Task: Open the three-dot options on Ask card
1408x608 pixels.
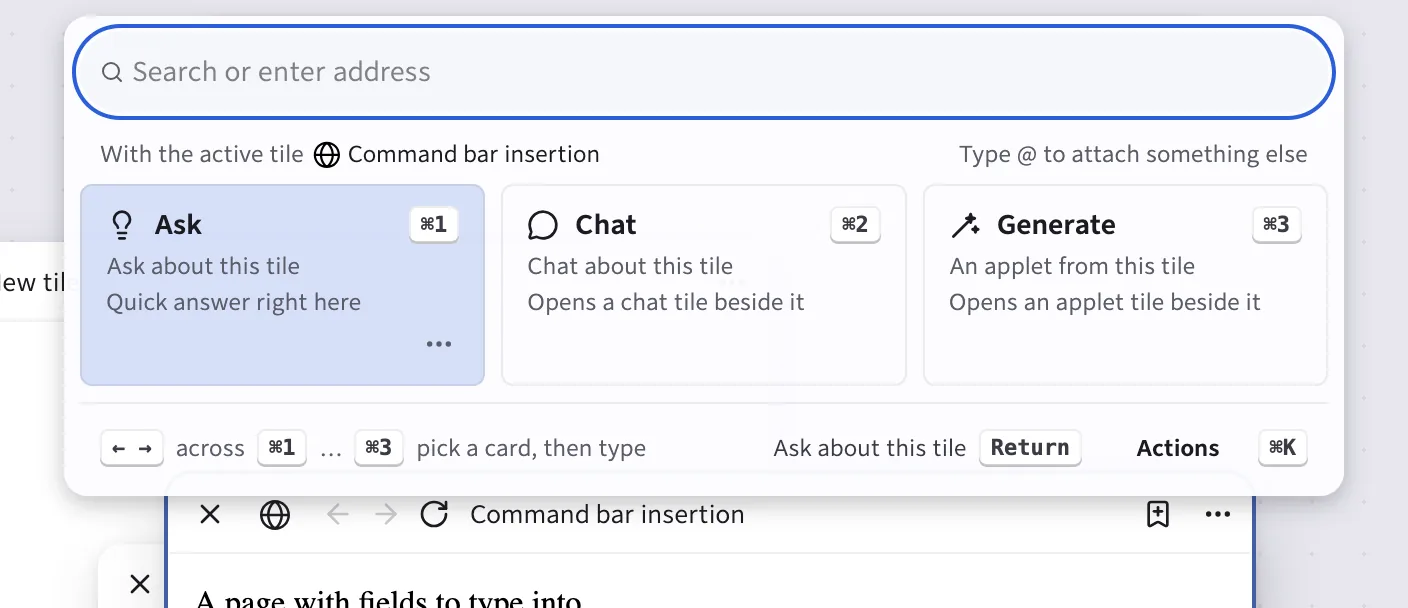Action: pyautogui.click(x=439, y=344)
